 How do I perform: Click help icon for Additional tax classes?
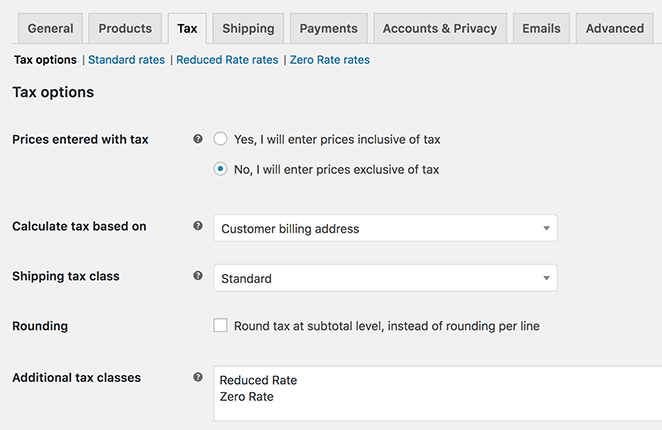198,378
